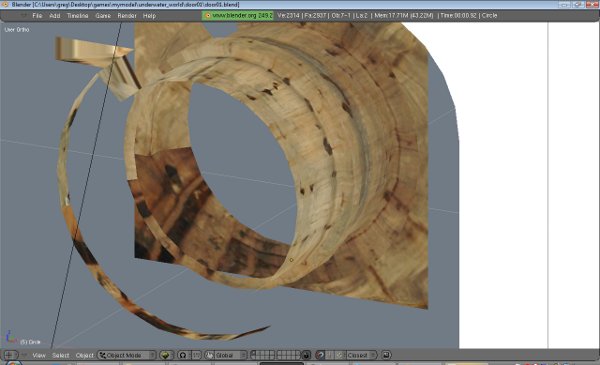Viewport: 600px width, 365px height.
Task: Open the Game menu
Action: pyautogui.click(x=103, y=16)
